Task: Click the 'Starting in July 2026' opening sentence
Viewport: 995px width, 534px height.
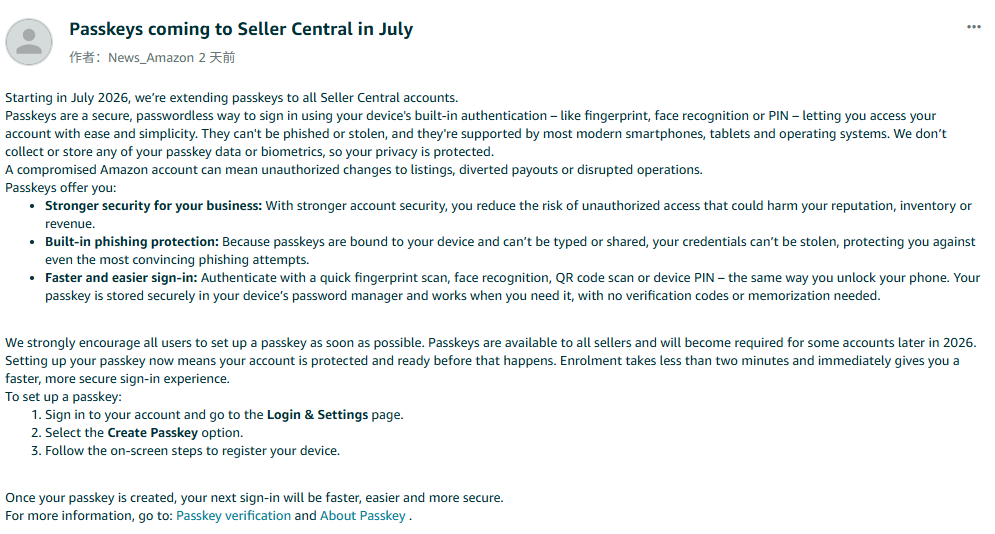Action: [x=232, y=98]
